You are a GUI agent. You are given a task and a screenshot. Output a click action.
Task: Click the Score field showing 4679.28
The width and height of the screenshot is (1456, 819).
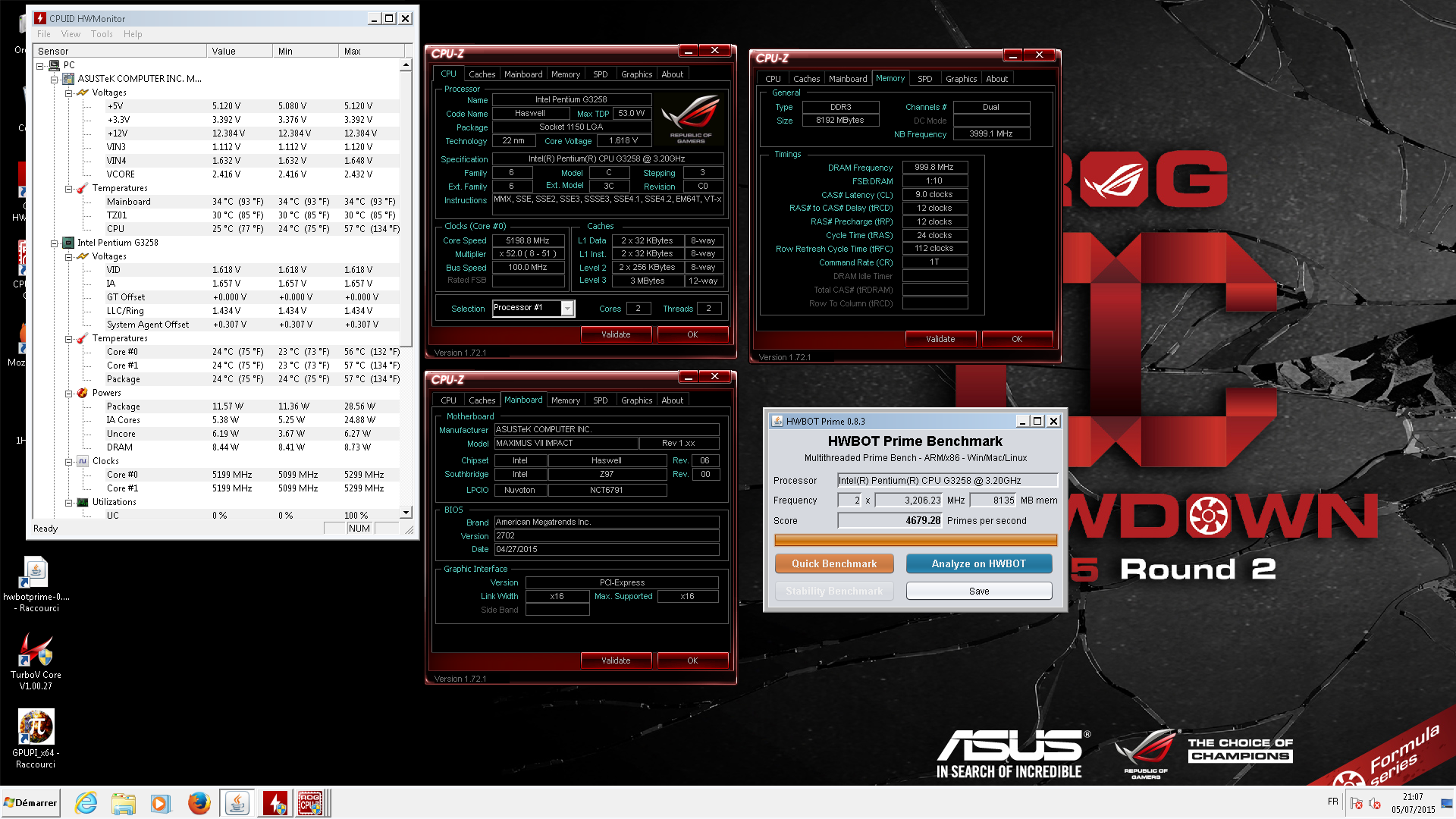coord(890,520)
